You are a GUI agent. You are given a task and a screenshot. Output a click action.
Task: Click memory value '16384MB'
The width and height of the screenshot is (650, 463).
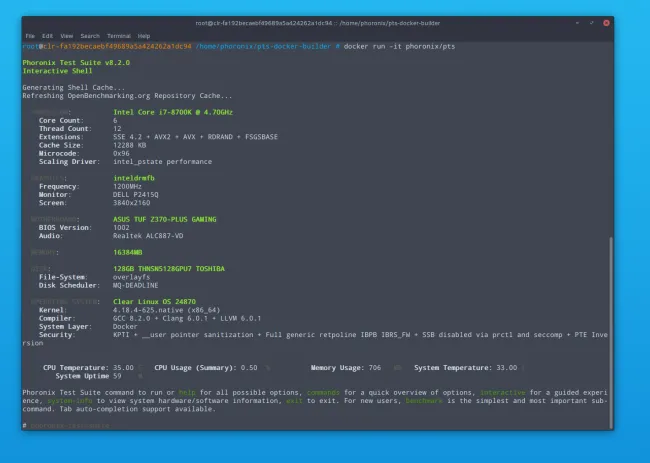tap(127, 252)
